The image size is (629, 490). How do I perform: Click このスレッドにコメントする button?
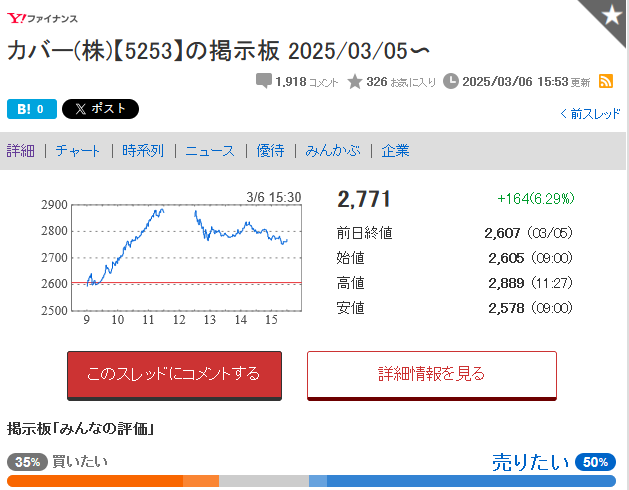174,376
